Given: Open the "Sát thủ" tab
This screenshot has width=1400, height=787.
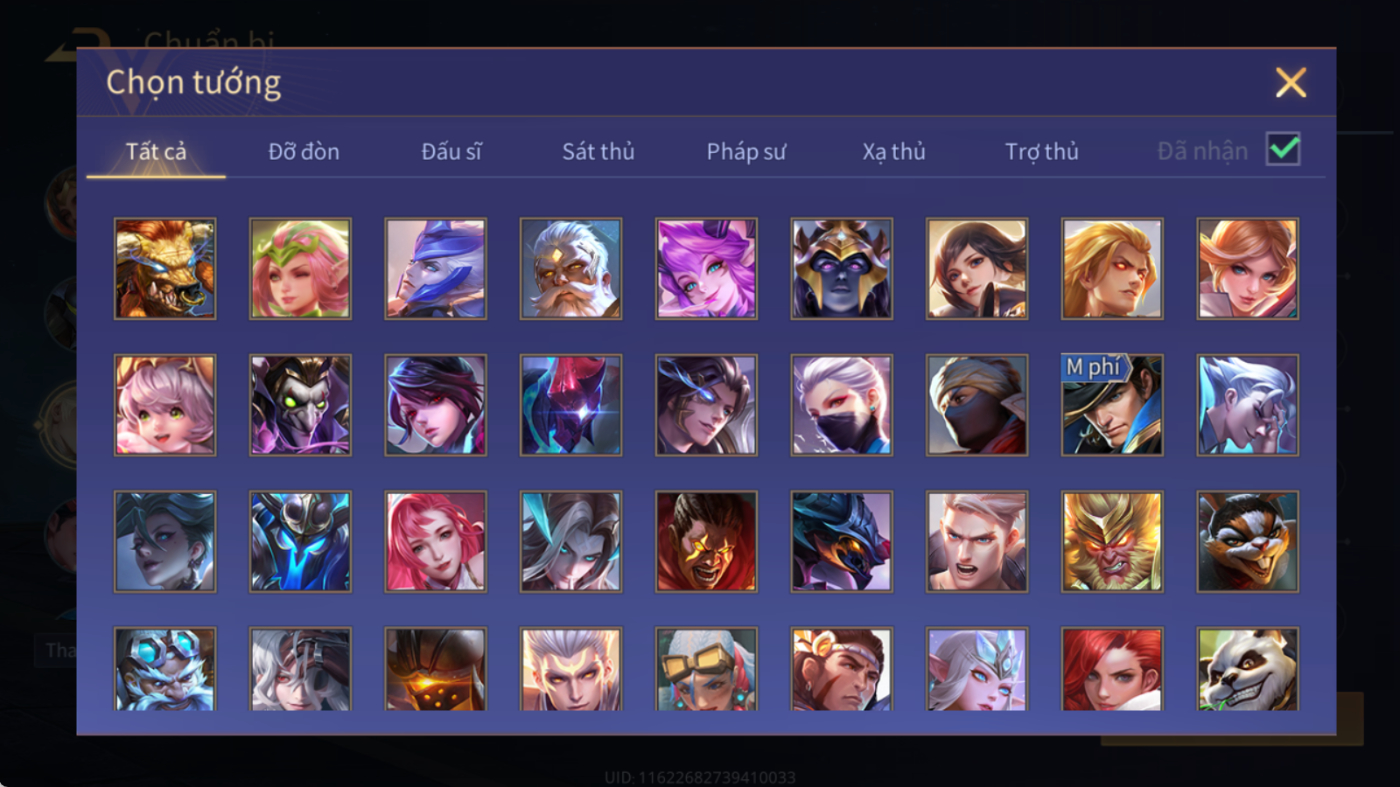Looking at the screenshot, I should click(x=598, y=152).
